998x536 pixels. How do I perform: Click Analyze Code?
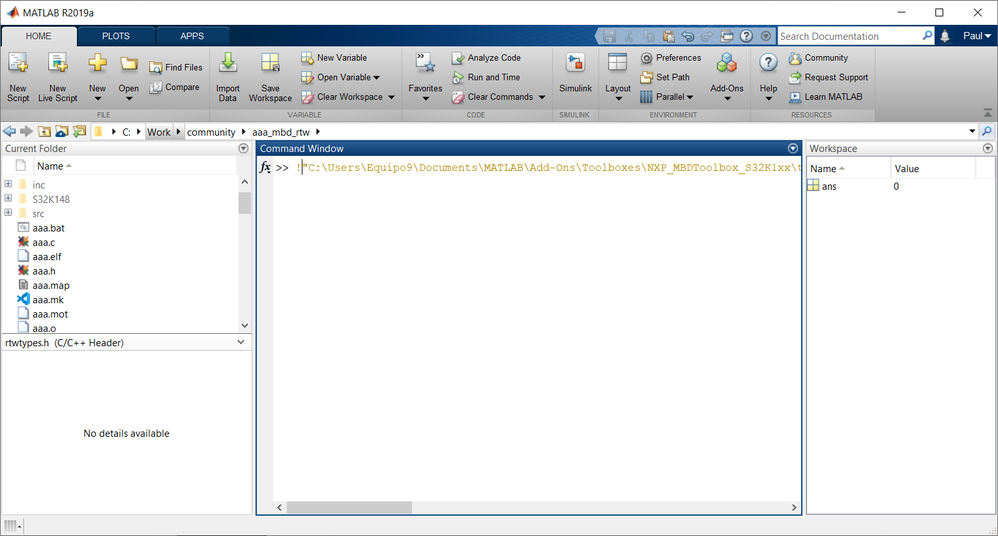coord(486,57)
